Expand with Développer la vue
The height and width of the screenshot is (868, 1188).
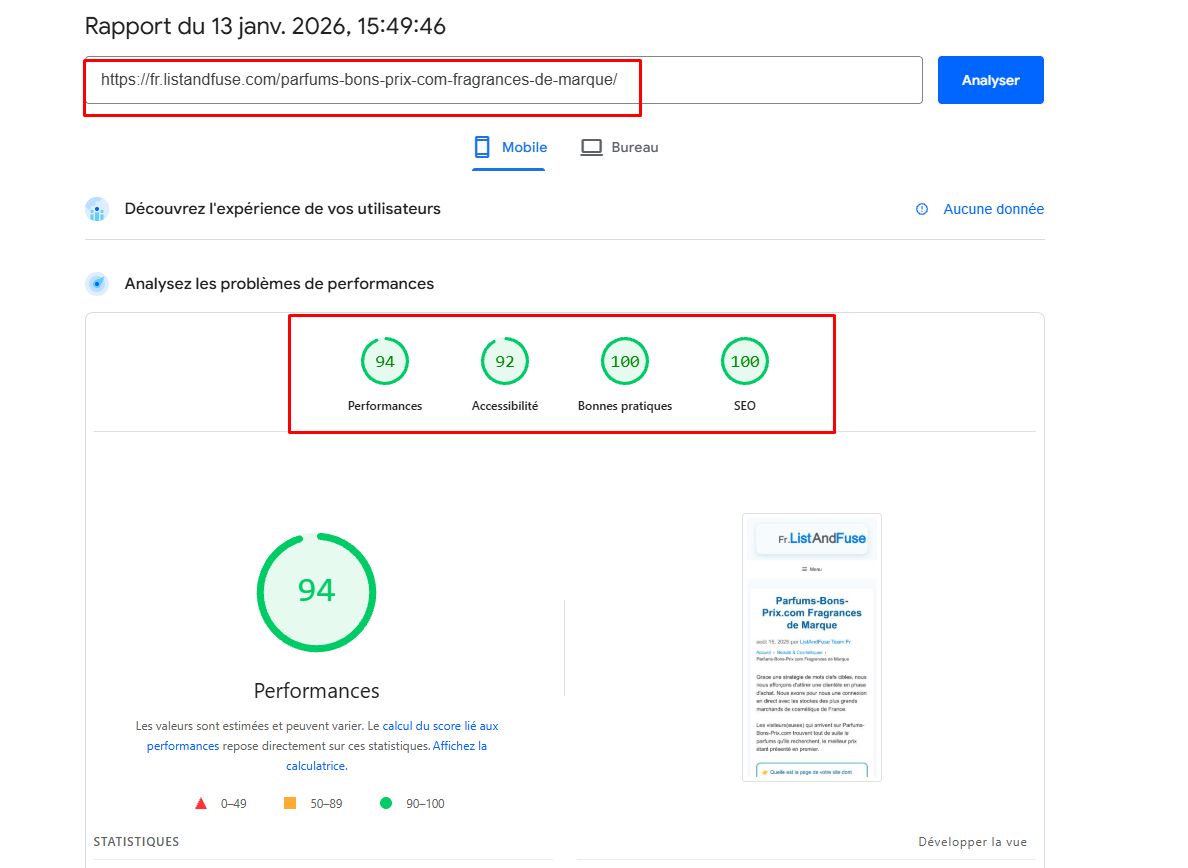coord(973,841)
